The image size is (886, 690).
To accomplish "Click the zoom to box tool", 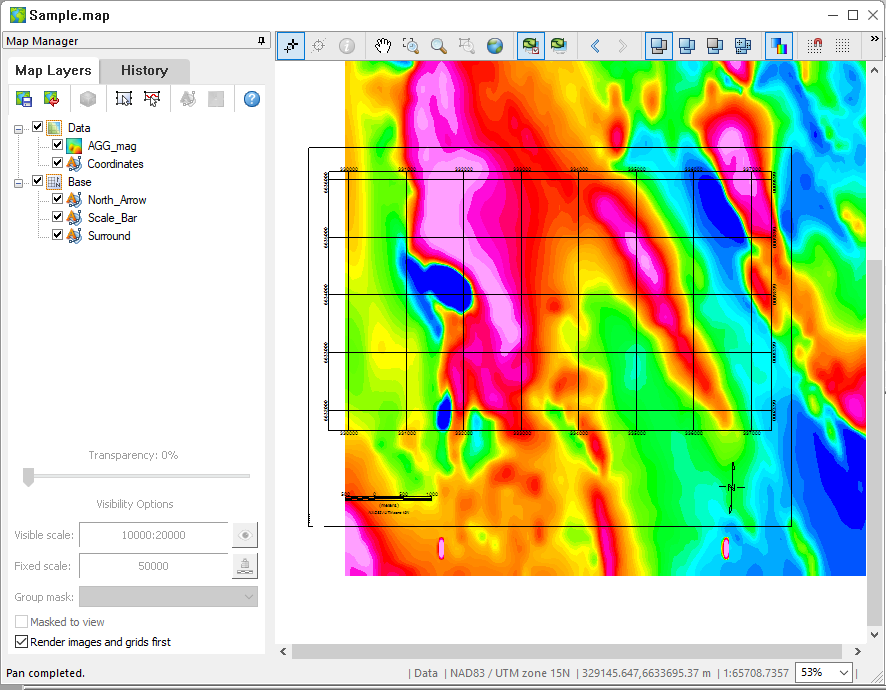I will (410, 45).
